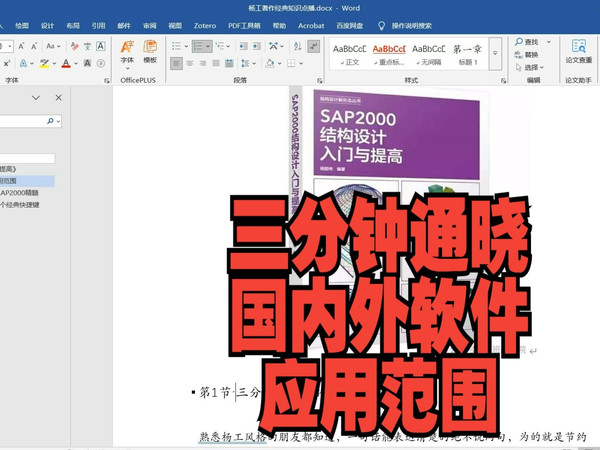Click the Increase Font Size icon

tap(21, 46)
